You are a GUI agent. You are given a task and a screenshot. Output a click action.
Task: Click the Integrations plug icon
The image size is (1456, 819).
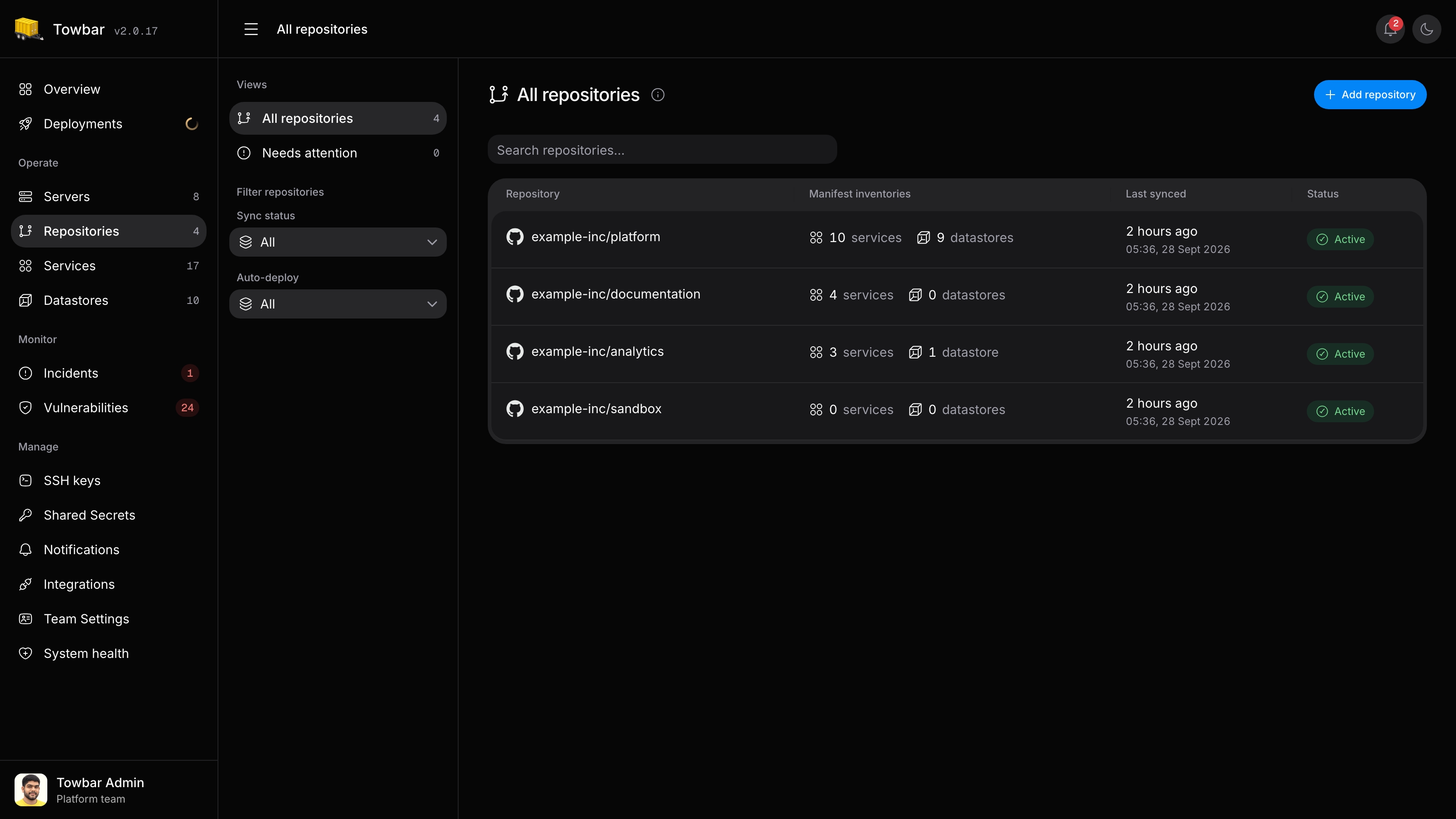[x=25, y=584]
